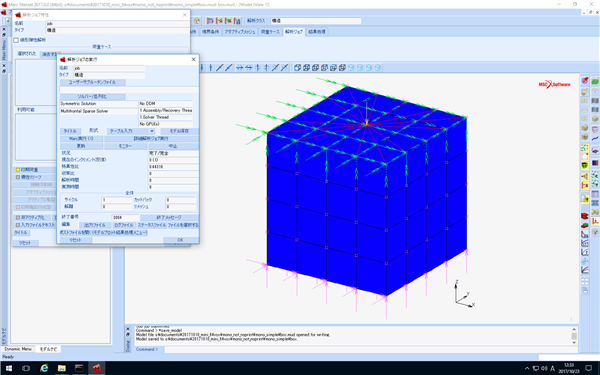Click the diagonal line tool icon in view toolbar
600x375 pixels.
pos(219,68)
